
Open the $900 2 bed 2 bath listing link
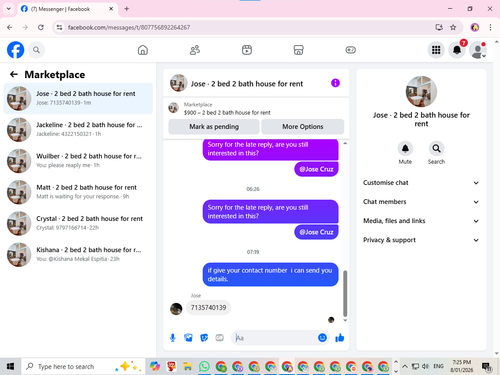click(227, 113)
